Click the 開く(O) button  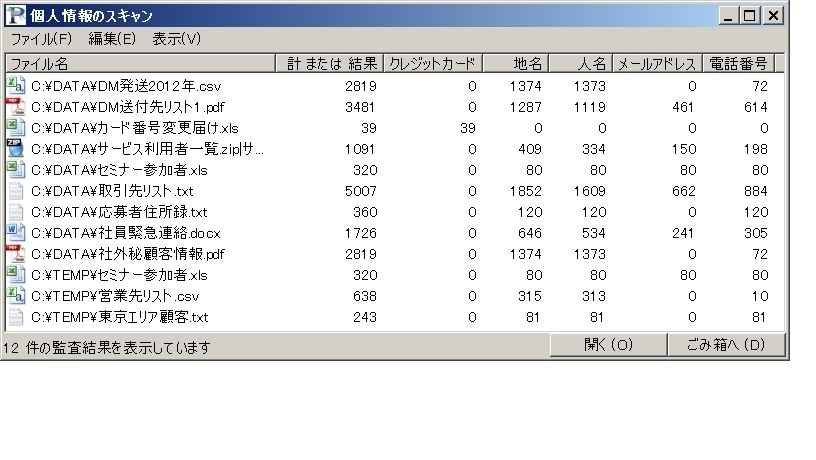coord(608,344)
